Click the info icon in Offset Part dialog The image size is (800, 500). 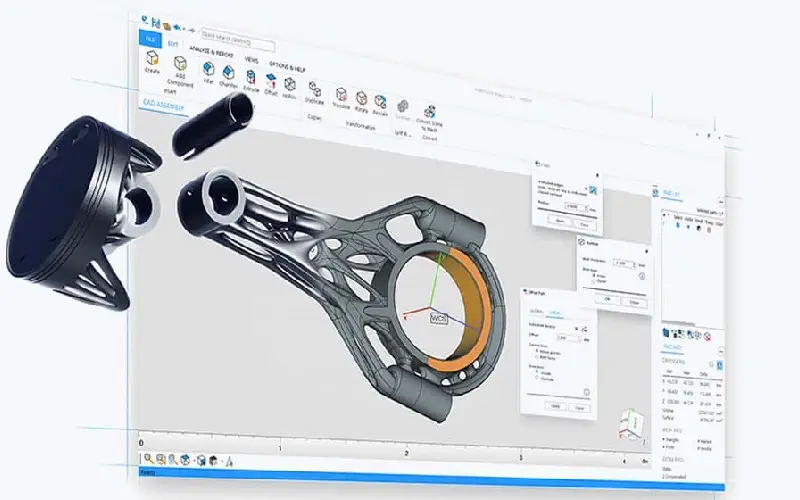(x=587, y=392)
